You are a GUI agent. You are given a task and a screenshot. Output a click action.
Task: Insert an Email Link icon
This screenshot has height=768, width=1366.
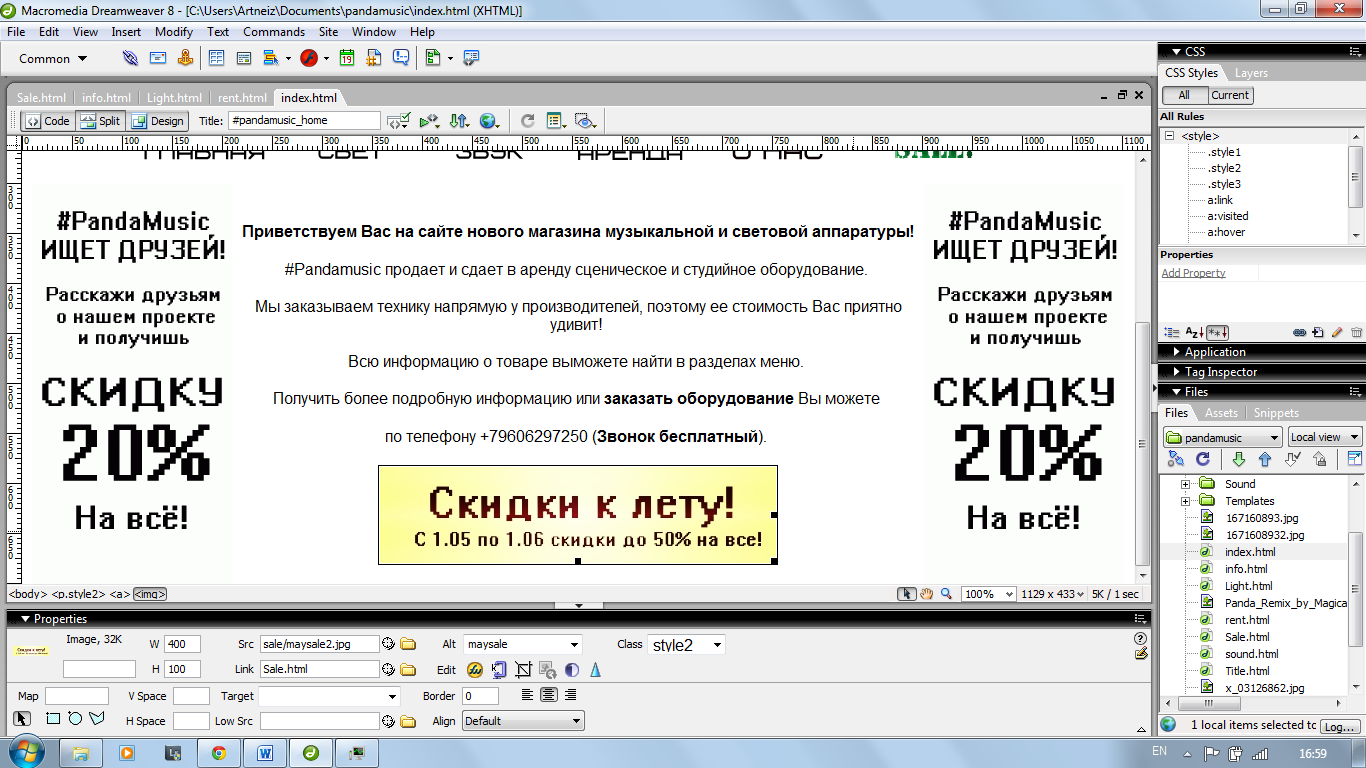coord(157,58)
